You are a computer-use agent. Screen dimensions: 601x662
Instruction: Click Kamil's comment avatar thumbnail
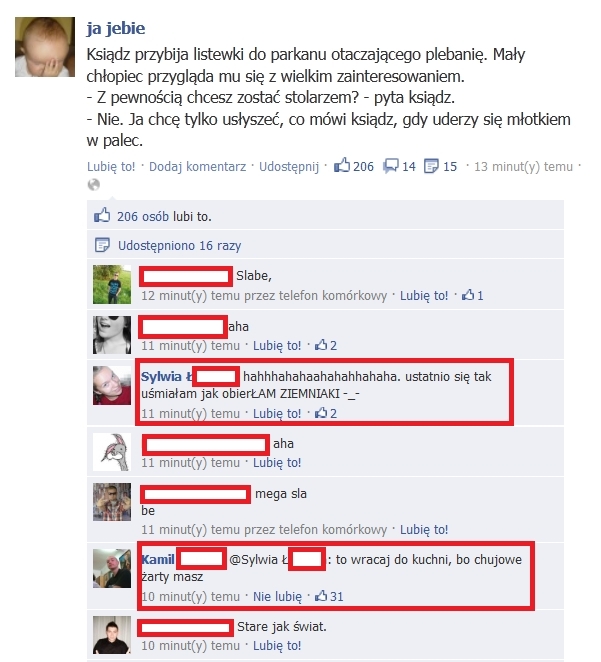[112, 568]
